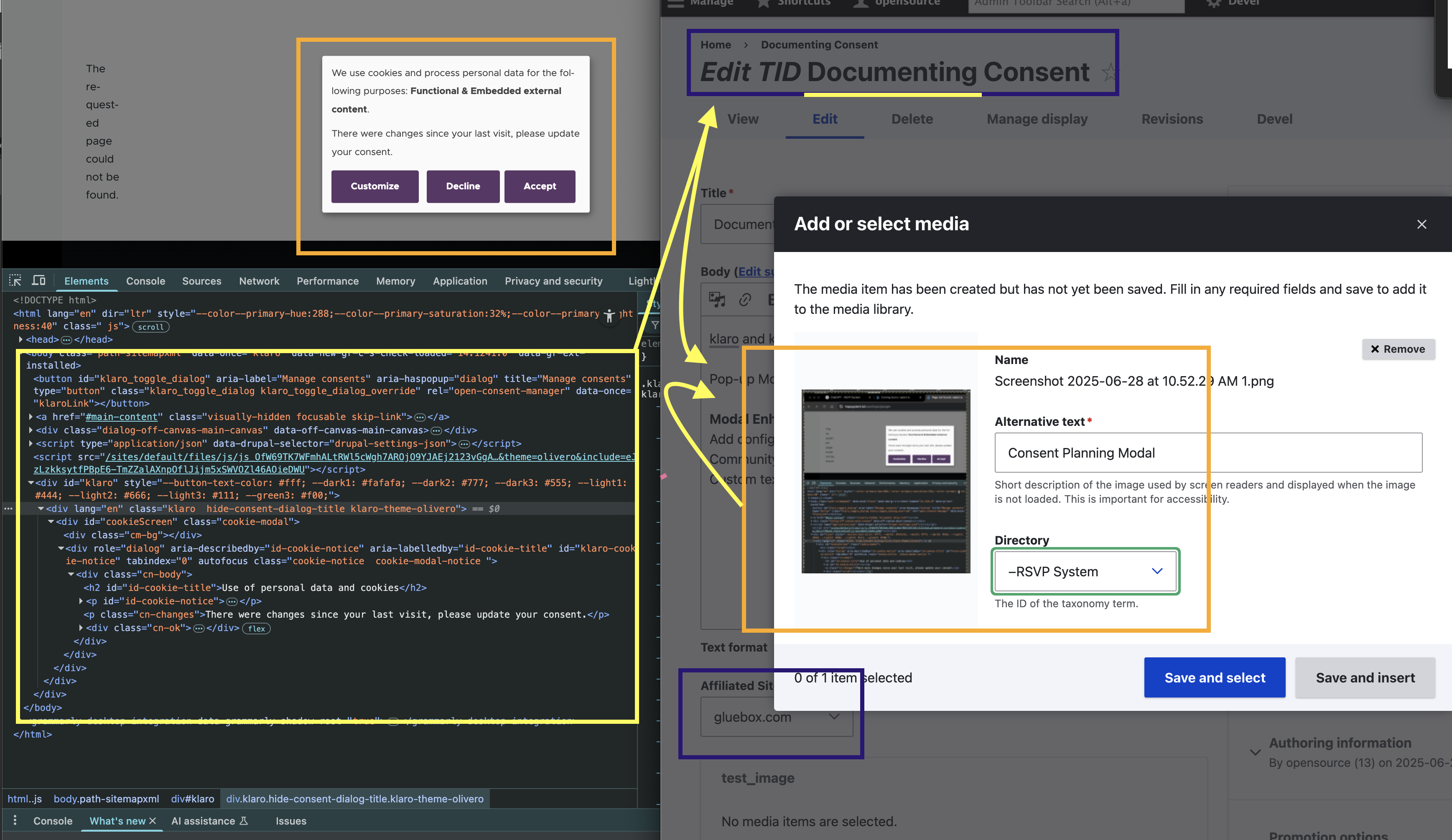This screenshot has height=840, width=1452.
Task: Select body.path-sitemapxml in DevTools breadcrumb
Action: pos(106,799)
